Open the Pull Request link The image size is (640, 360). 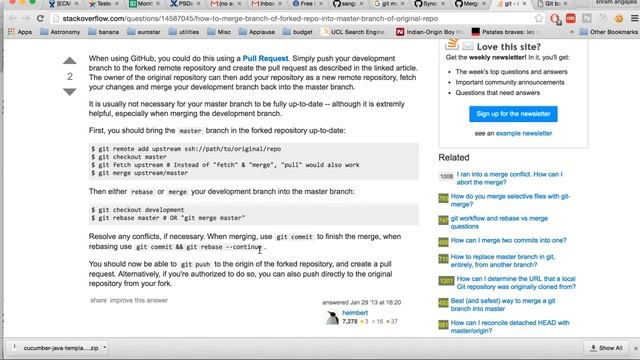point(265,58)
